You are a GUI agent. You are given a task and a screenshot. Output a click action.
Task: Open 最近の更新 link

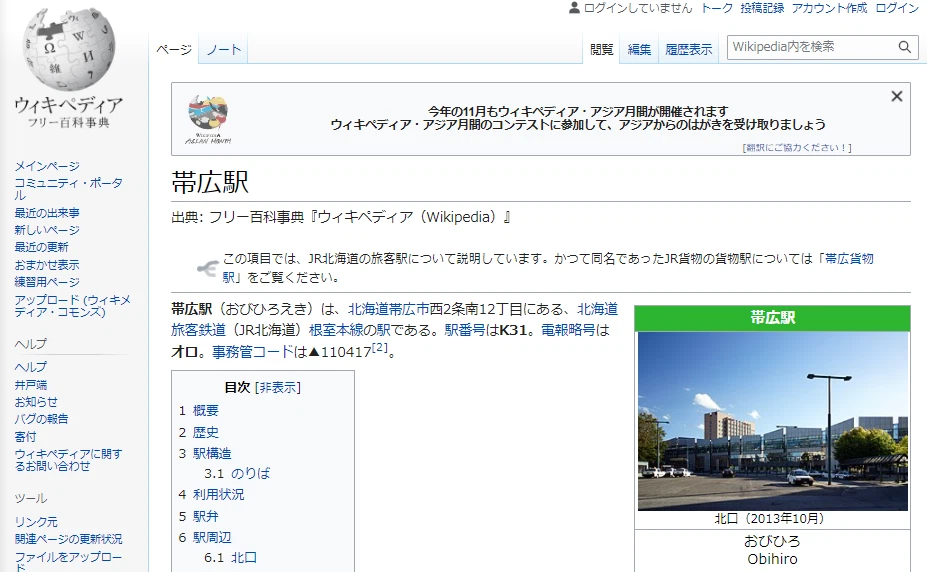(41, 247)
